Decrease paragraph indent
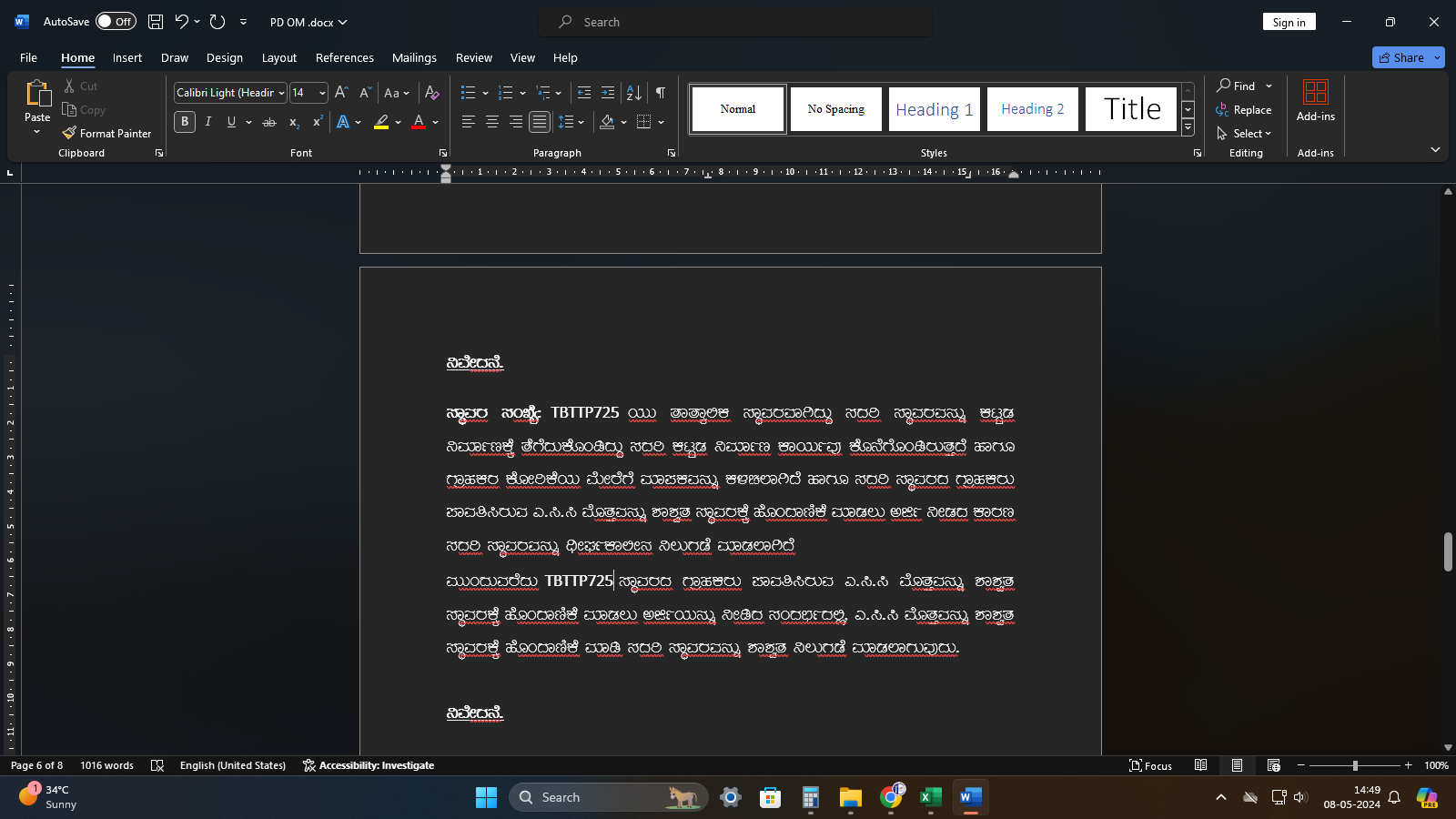 click(584, 93)
